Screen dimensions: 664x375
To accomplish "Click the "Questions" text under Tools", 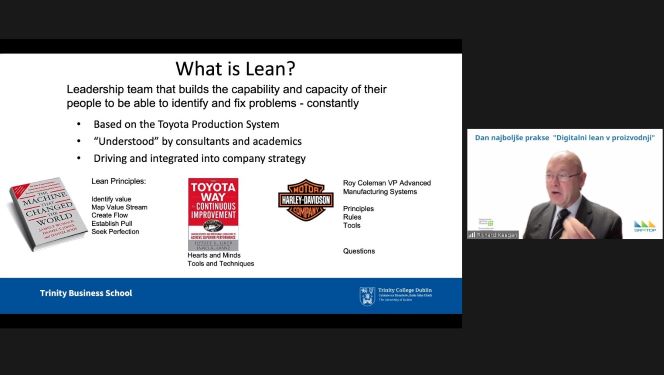I will pyautogui.click(x=359, y=251).
